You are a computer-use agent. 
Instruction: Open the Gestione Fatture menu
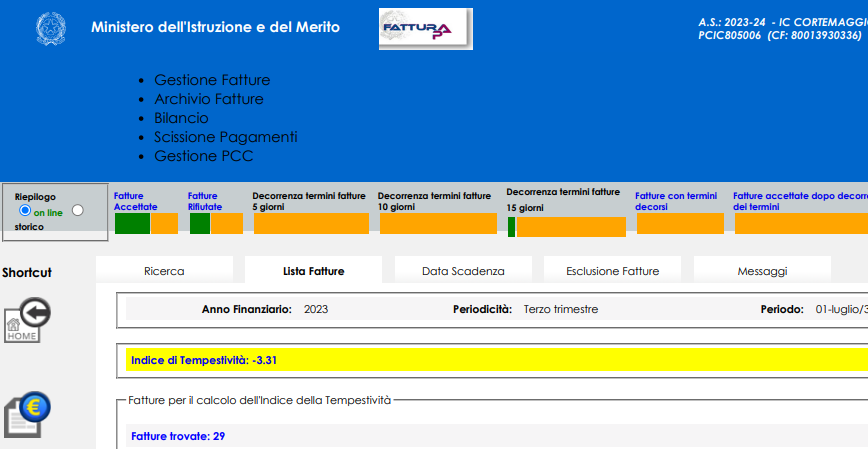[212, 80]
